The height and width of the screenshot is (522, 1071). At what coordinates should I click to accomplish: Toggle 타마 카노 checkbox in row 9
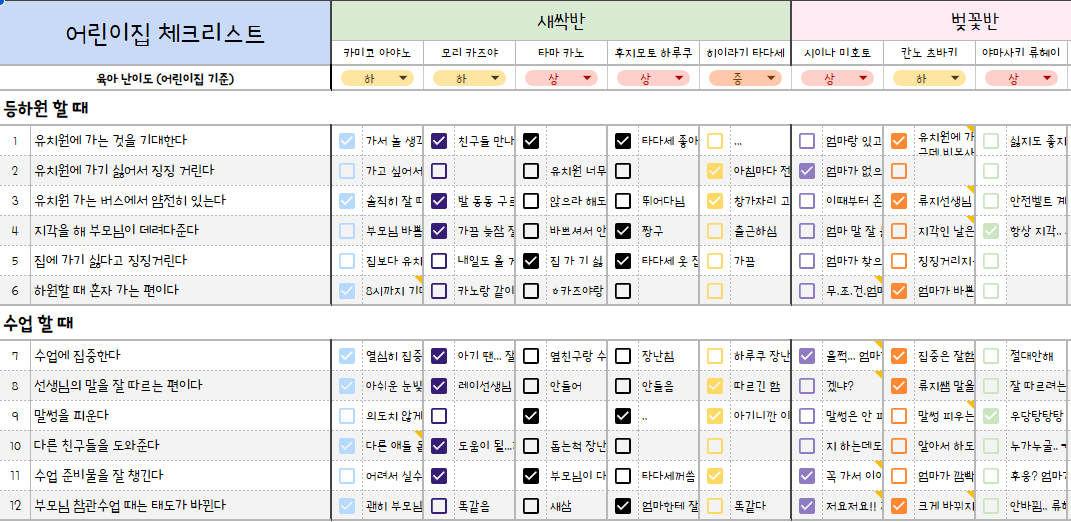(x=531, y=415)
